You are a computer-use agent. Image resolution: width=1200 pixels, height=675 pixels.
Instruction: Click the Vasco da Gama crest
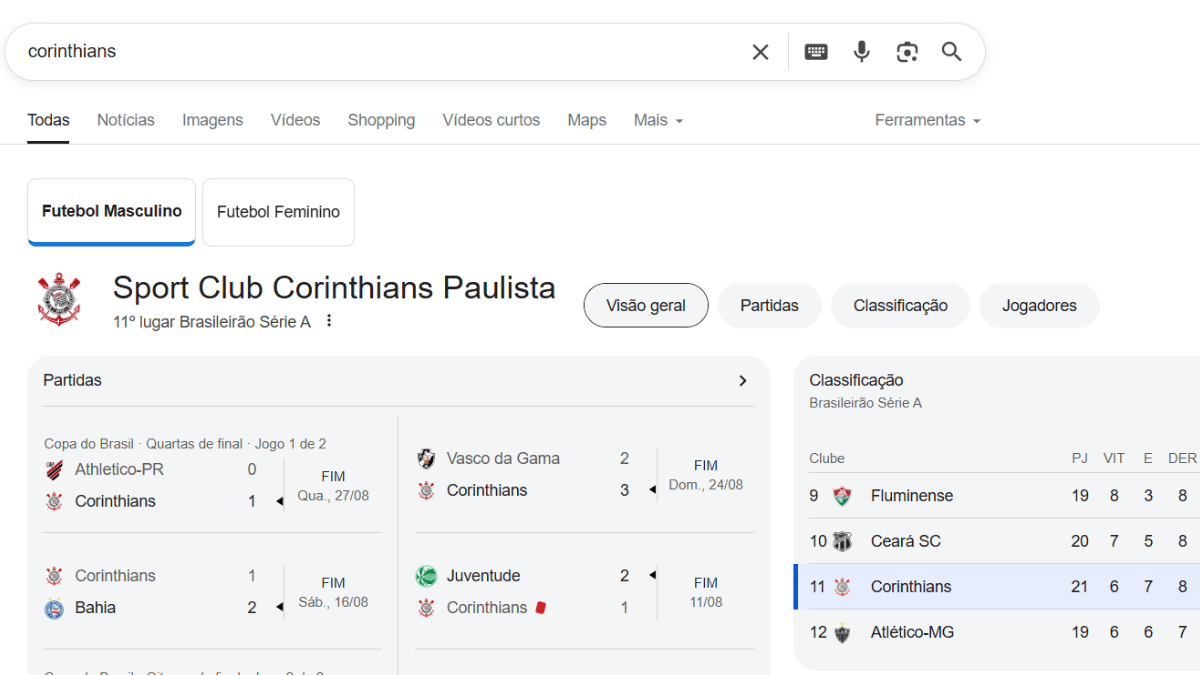click(x=426, y=458)
